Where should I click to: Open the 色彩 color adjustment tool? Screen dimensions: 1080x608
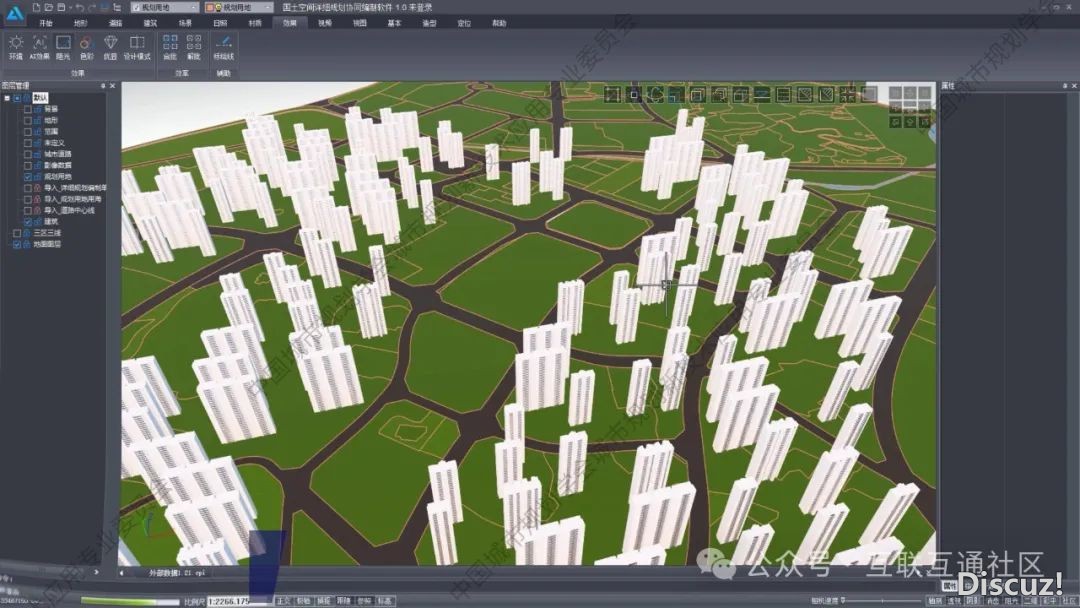coord(86,48)
